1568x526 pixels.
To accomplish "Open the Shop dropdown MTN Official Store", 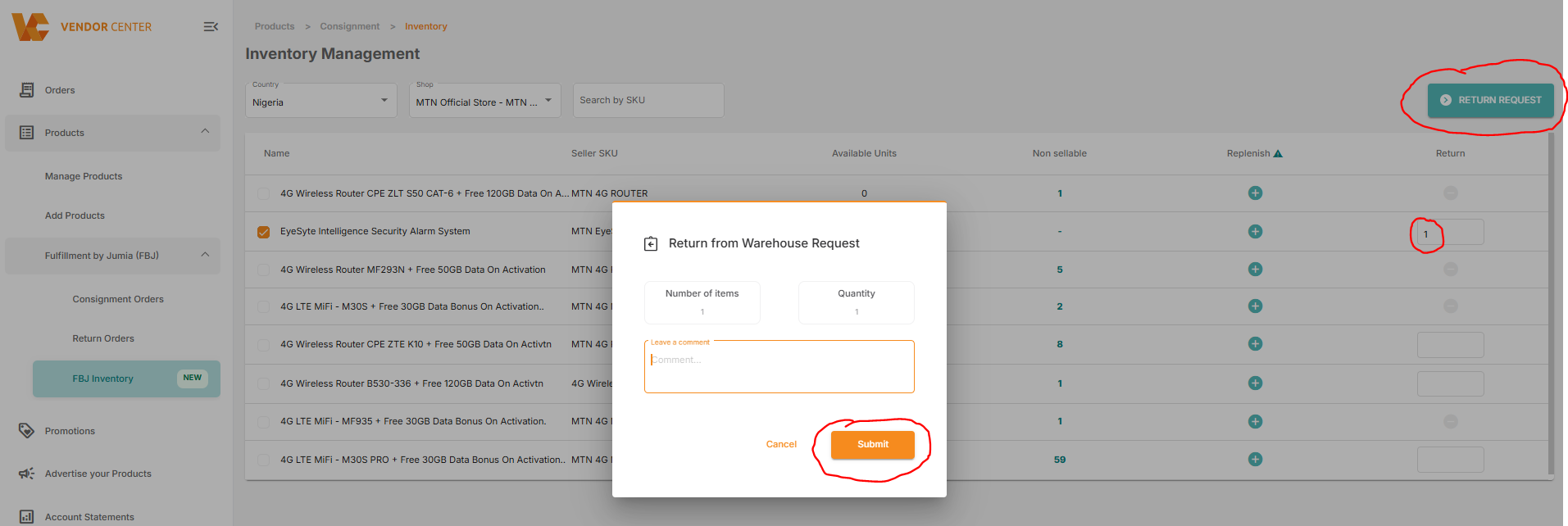I will click(484, 100).
